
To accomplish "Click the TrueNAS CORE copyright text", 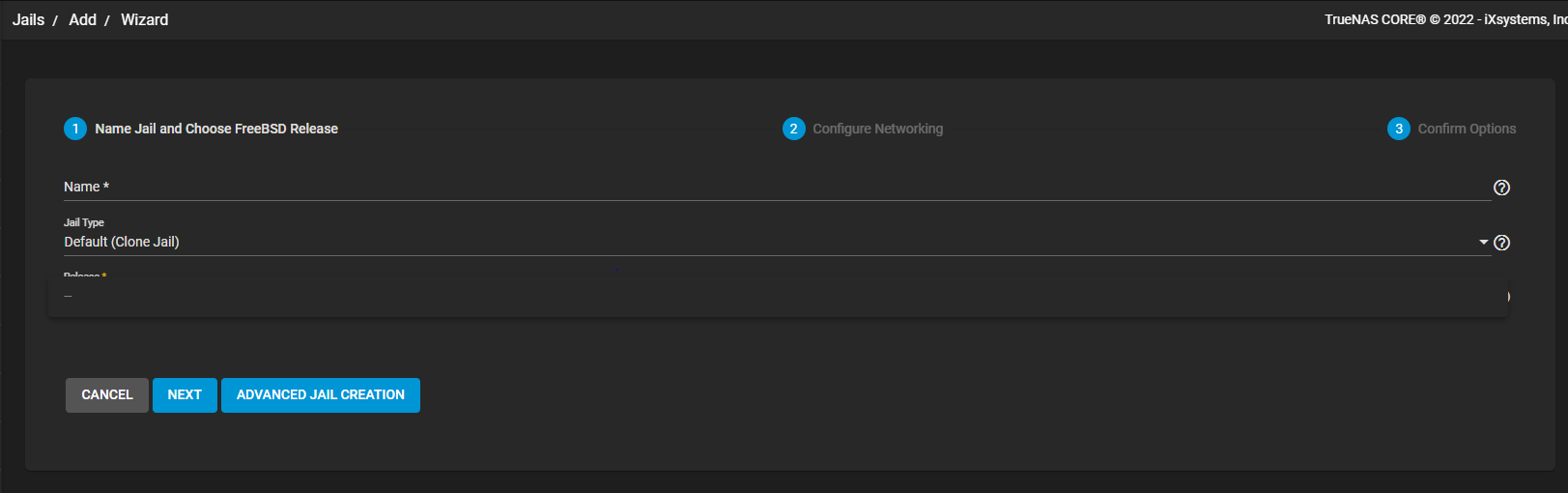I will pyautogui.click(x=1445, y=19).
